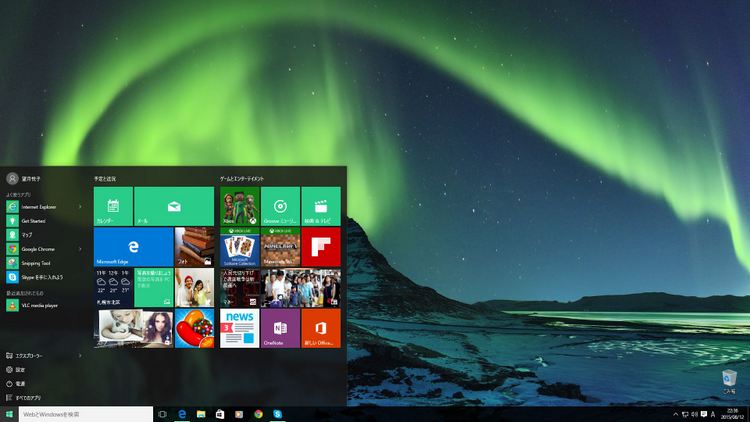Open Edge from the taskbar

pos(182,414)
